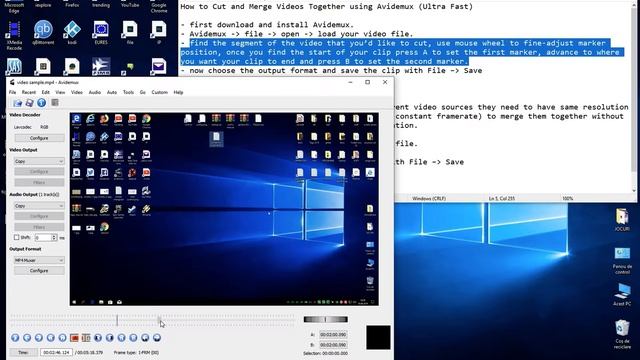
Task: Click the Play button in Avidemux controls
Action: [15, 338]
